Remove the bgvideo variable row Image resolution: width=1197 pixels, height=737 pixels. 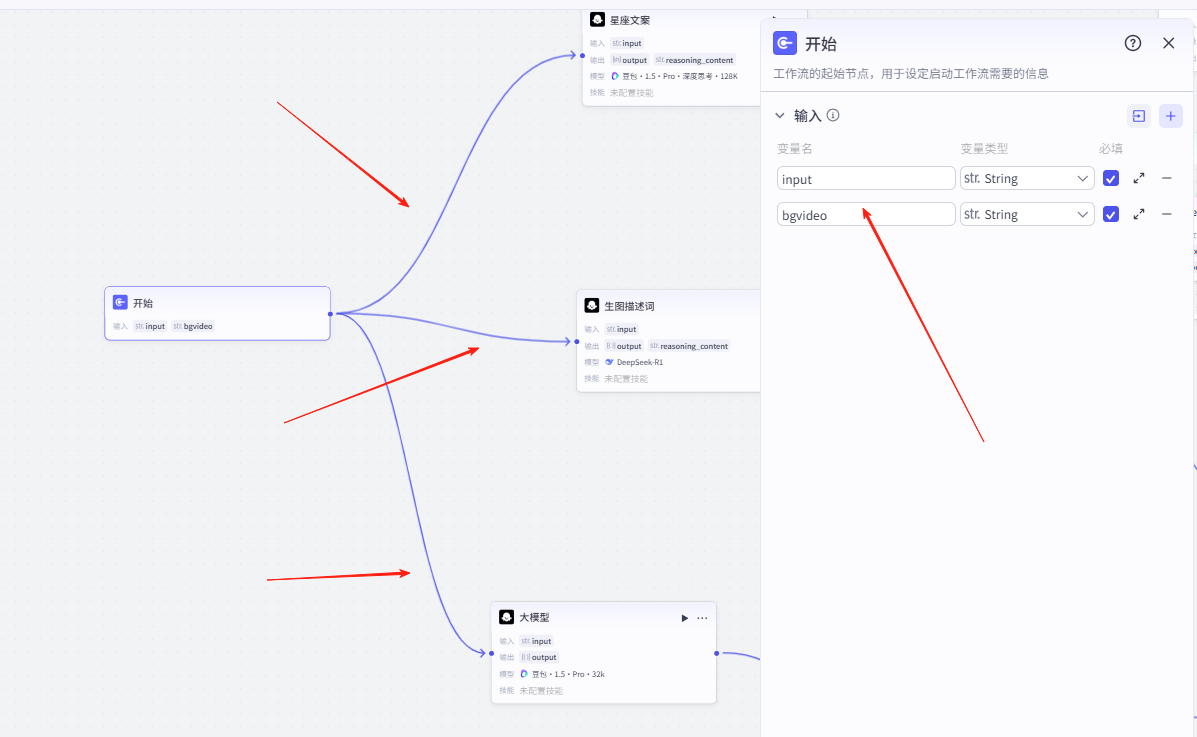(1166, 214)
